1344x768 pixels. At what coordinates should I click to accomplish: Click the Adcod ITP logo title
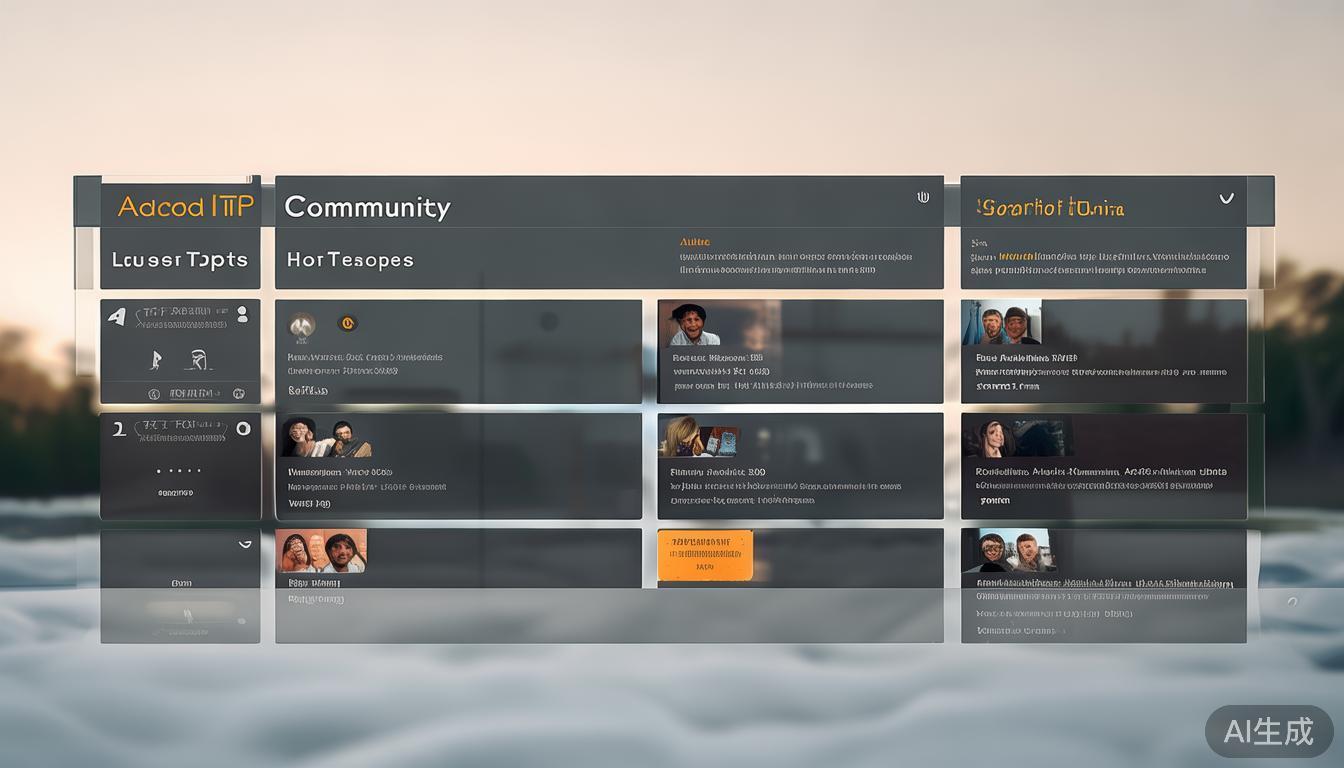[185, 207]
